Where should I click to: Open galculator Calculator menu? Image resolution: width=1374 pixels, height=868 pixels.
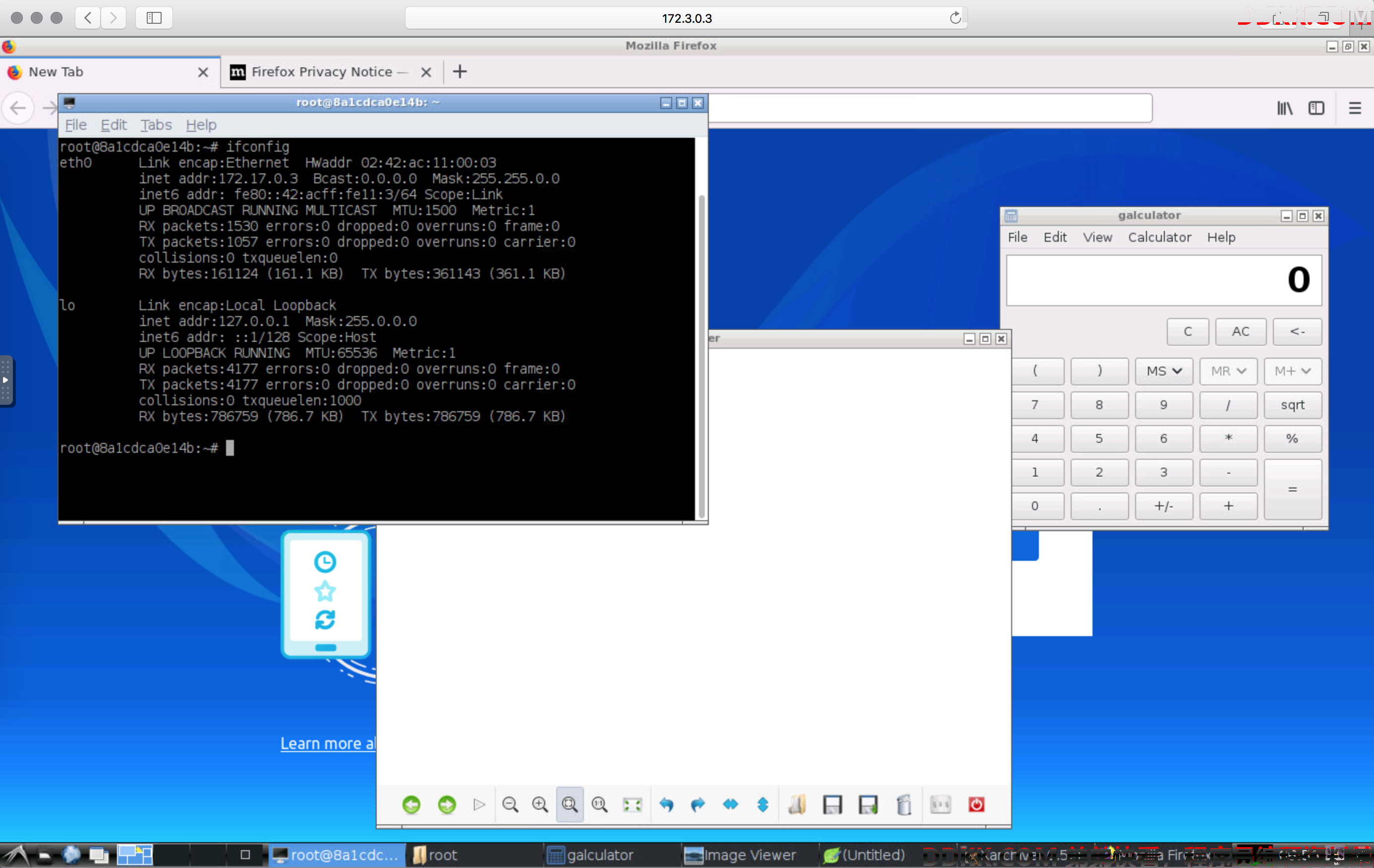(1159, 237)
